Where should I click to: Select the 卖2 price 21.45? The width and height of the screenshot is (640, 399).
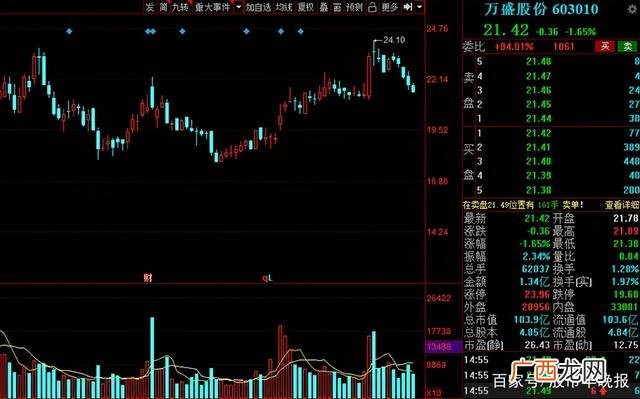pyautogui.click(x=538, y=104)
